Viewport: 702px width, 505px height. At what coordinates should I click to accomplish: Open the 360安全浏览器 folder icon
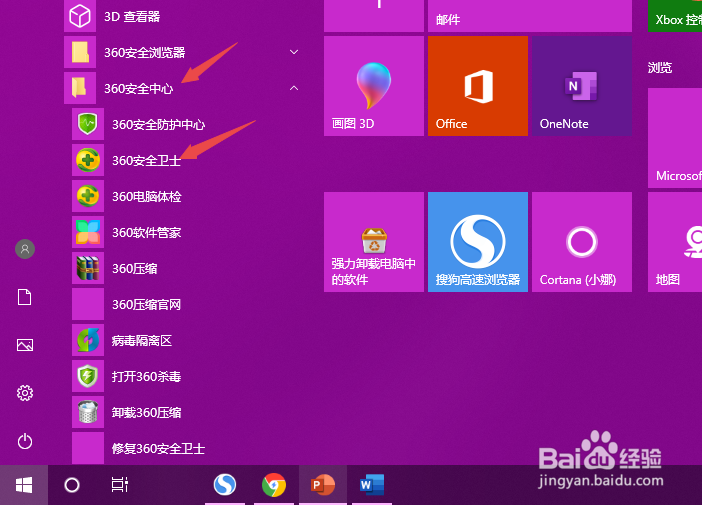(x=80, y=52)
